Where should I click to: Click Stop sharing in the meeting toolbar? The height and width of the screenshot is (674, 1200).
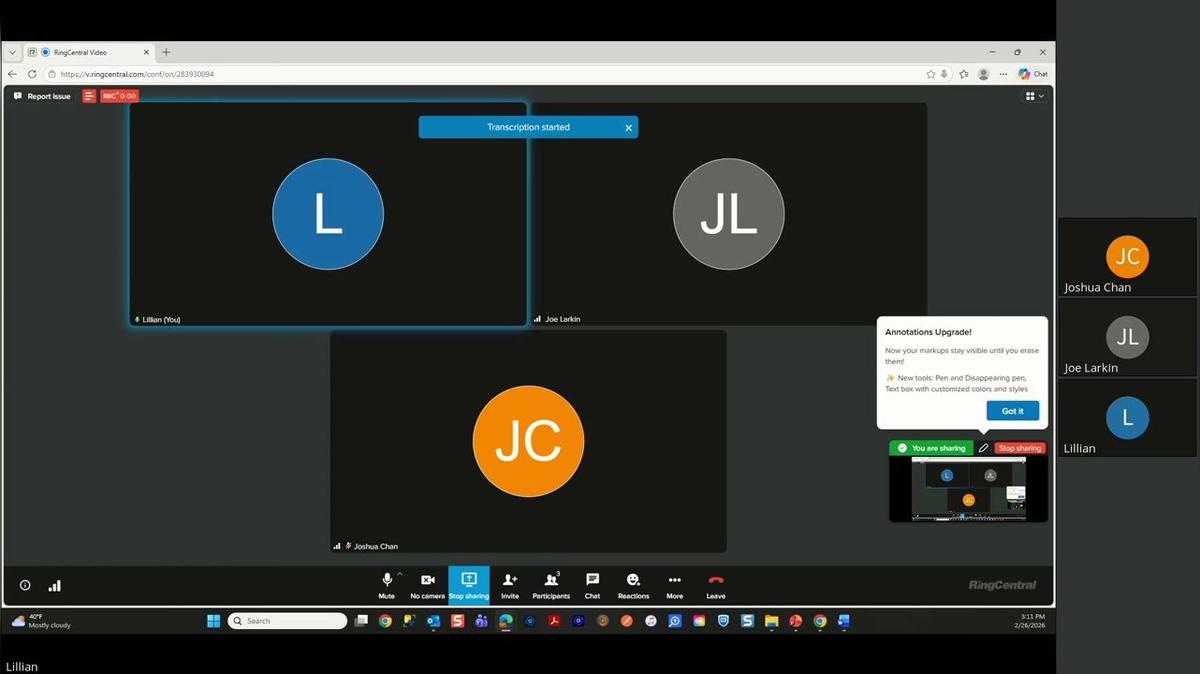point(469,585)
